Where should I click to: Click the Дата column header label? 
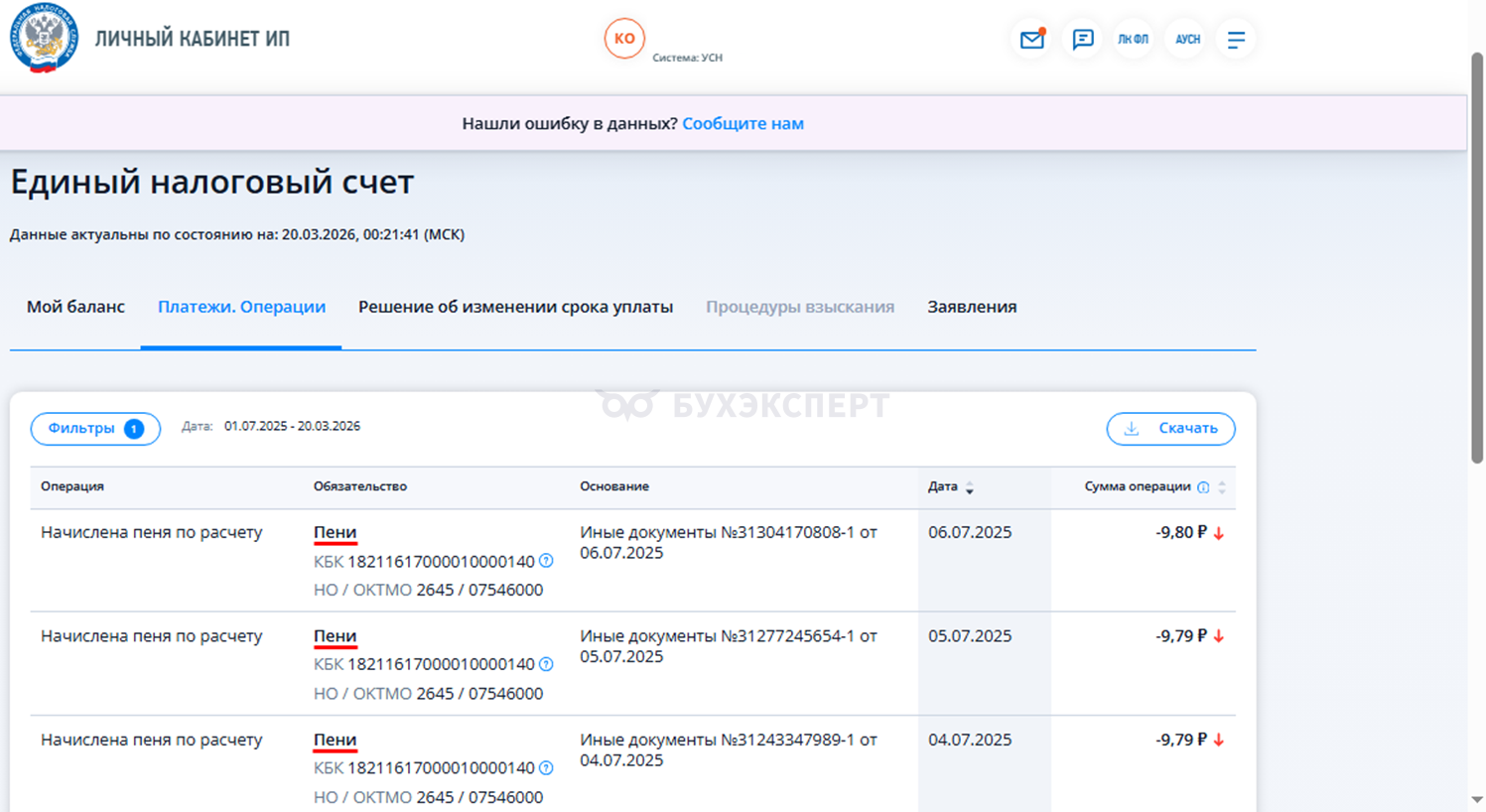coord(943,486)
